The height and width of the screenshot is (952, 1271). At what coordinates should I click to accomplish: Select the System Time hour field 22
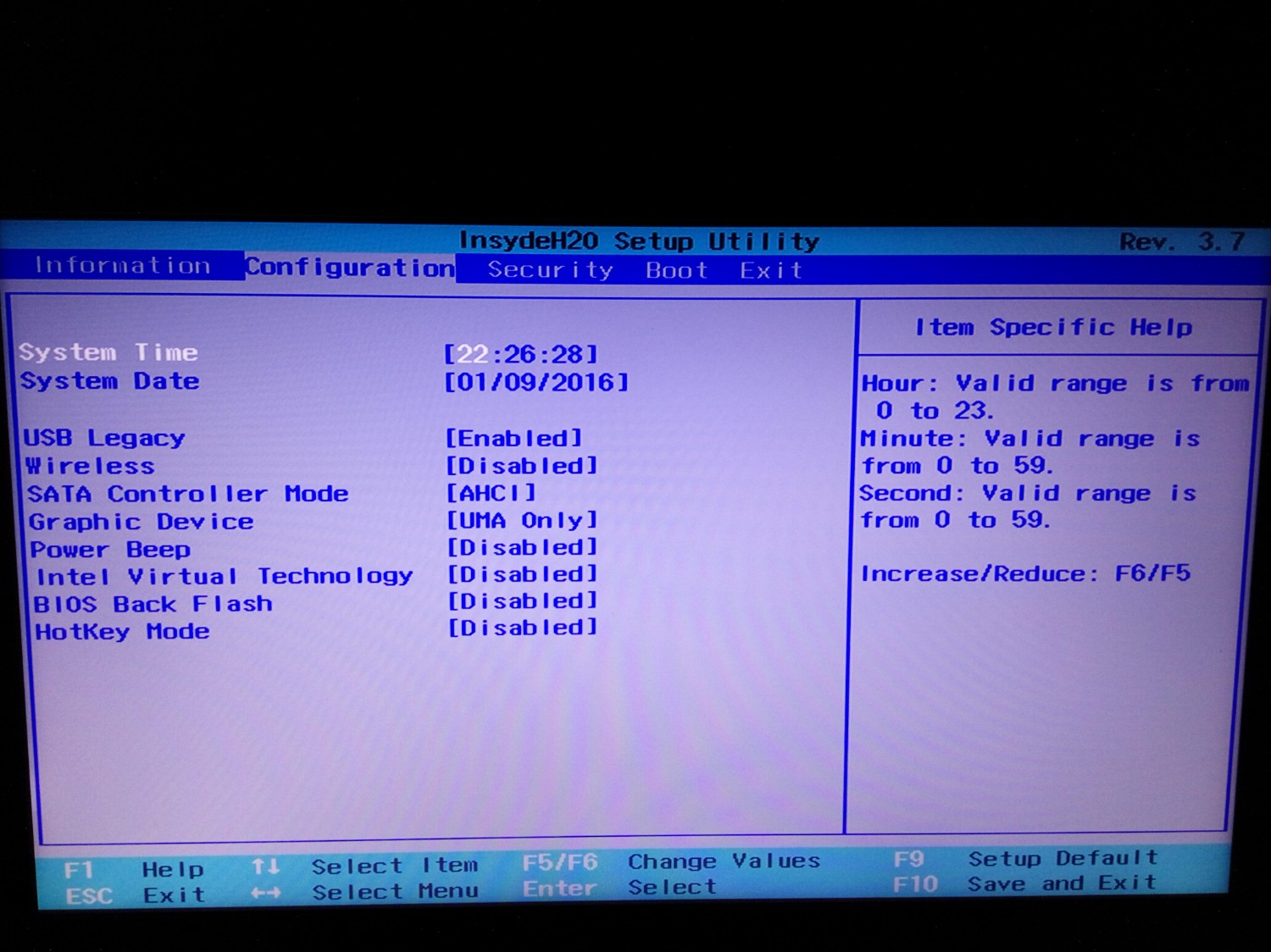coord(473,353)
